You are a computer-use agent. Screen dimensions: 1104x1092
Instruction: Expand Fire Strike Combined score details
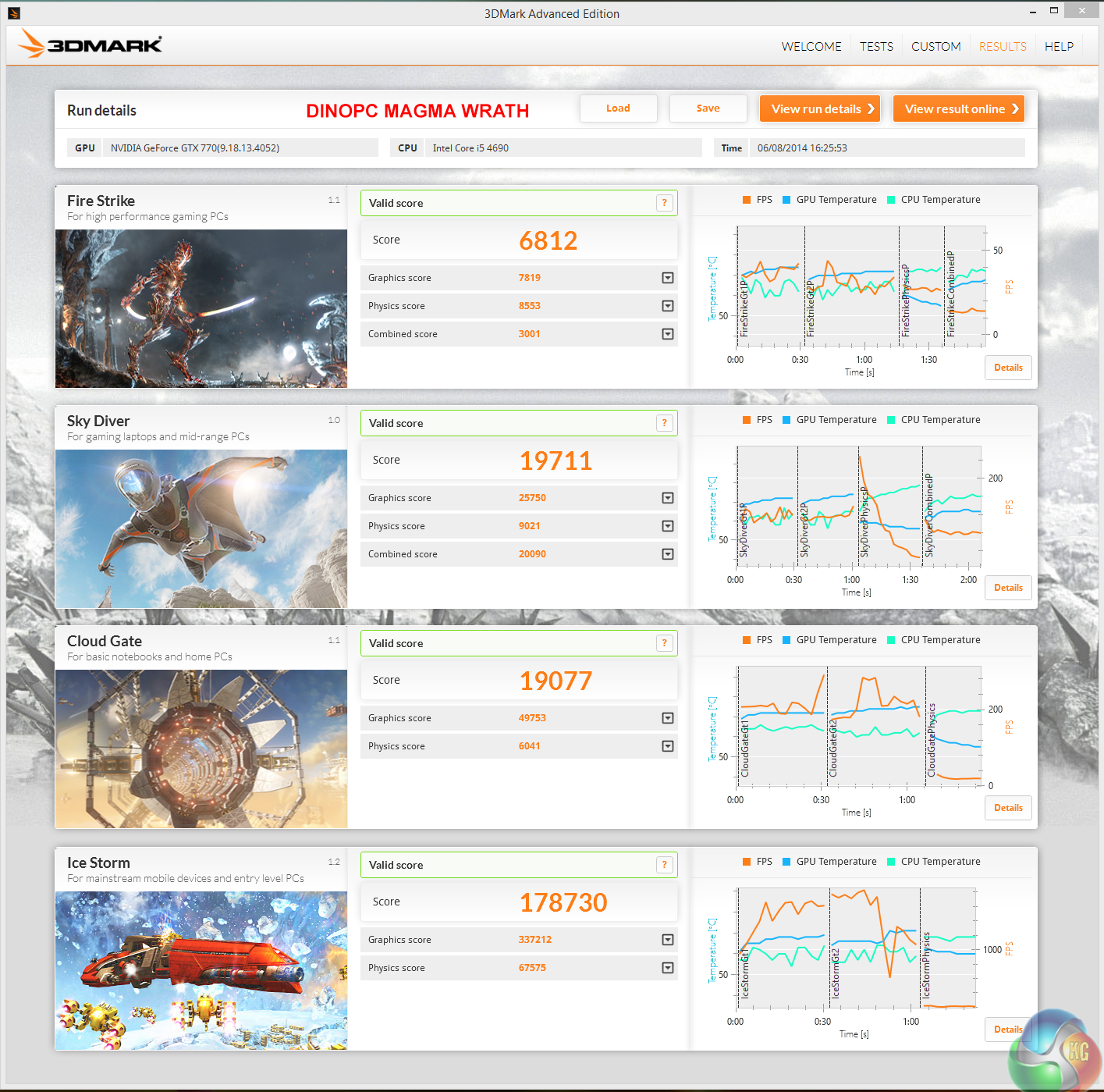click(668, 334)
